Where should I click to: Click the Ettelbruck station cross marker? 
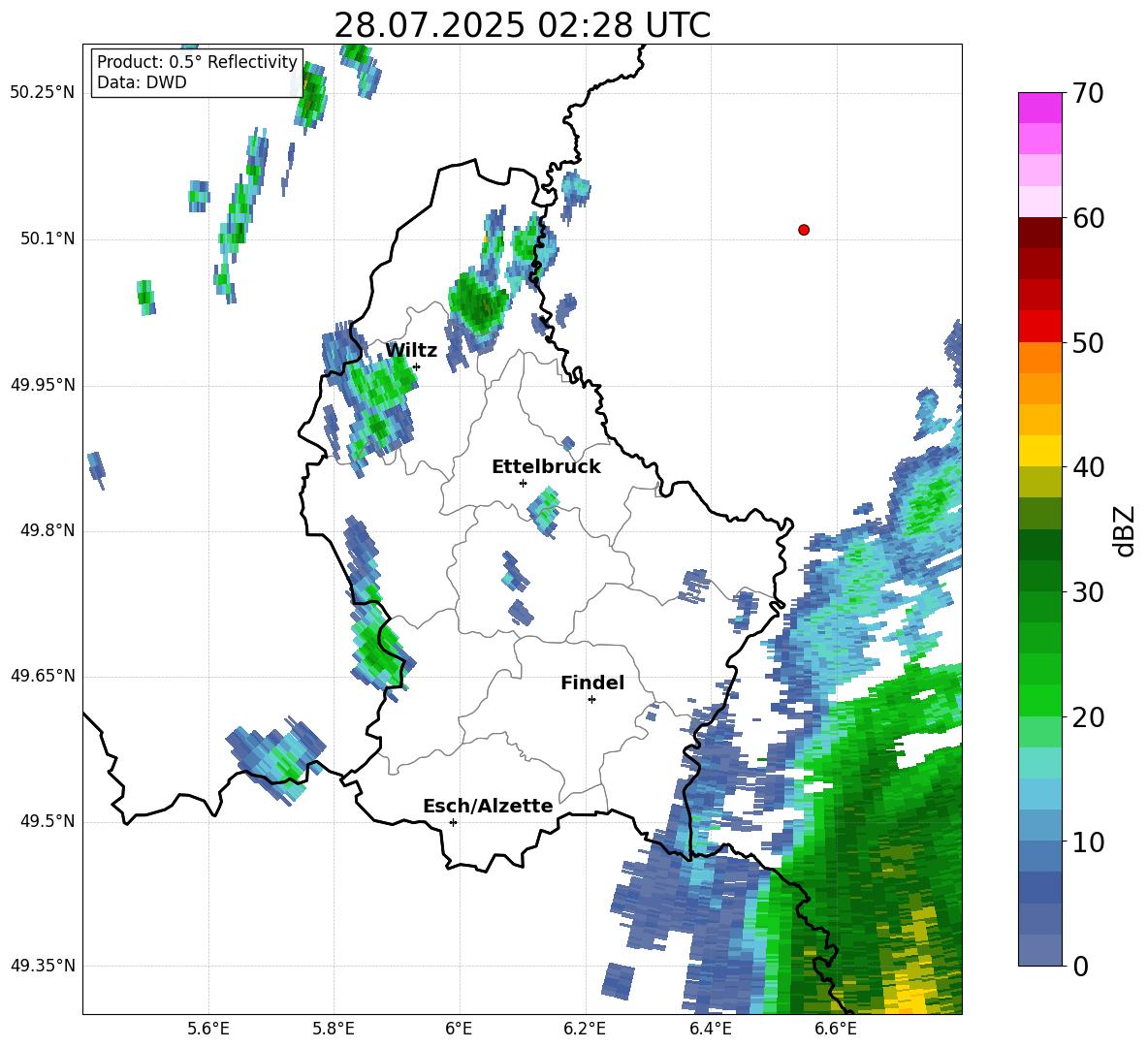click(523, 483)
